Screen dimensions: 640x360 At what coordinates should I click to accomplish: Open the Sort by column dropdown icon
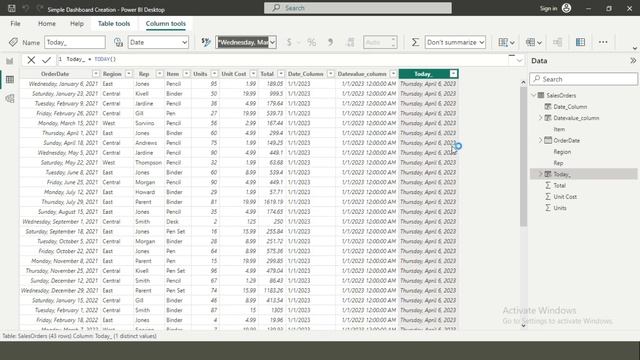click(x=506, y=42)
